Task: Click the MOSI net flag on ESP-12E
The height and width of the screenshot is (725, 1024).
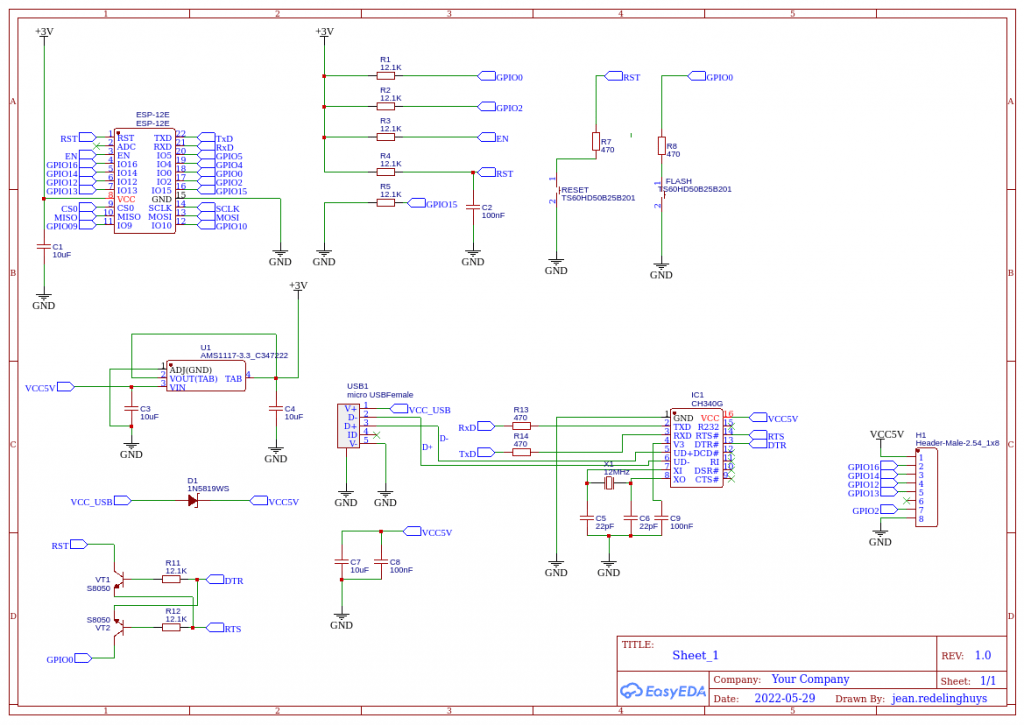Action: (218, 218)
